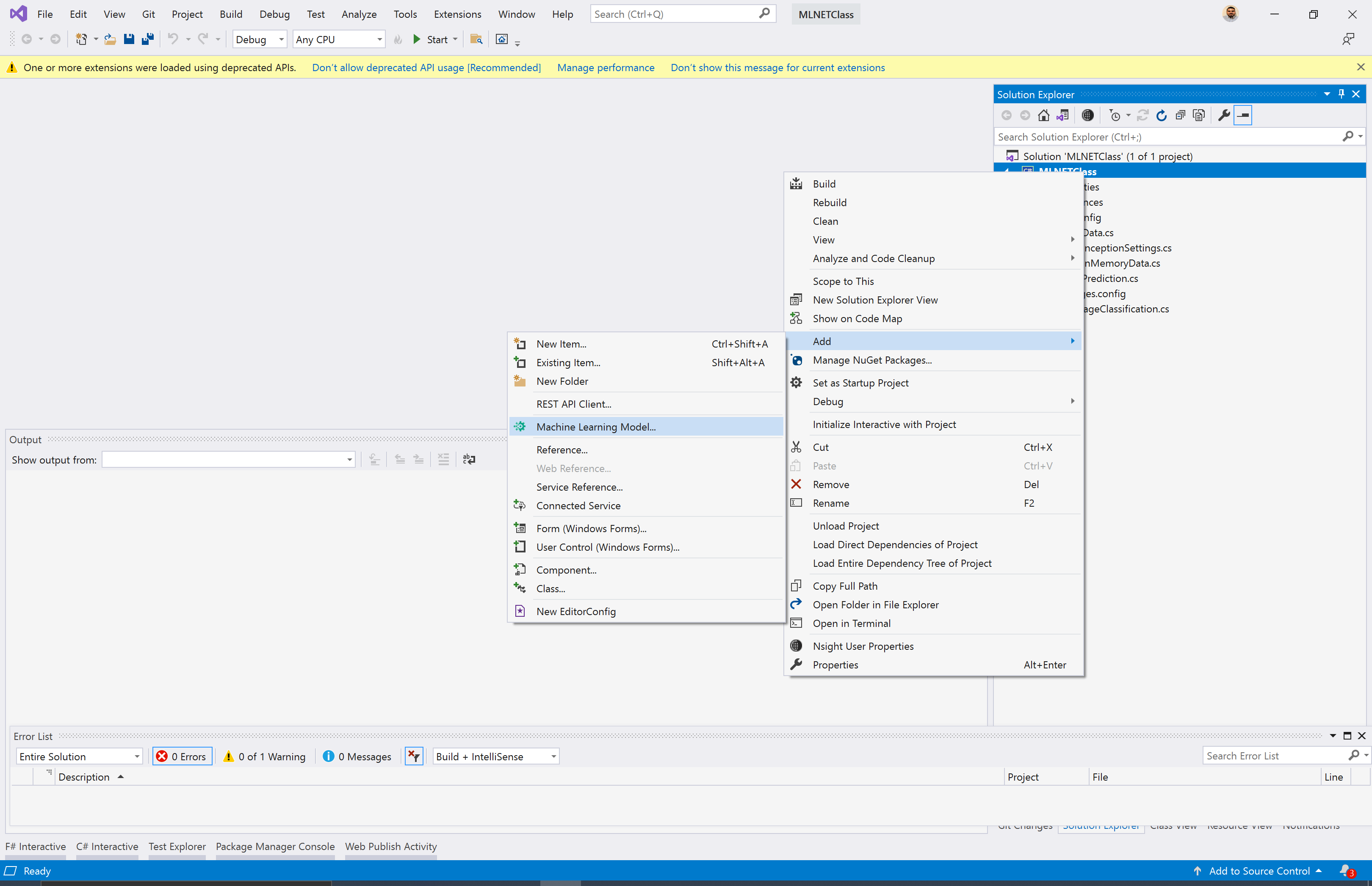The width and height of the screenshot is (1372, 886).
Task: Click the Solution Explorer Home icon
Action: click(1043, 115)
